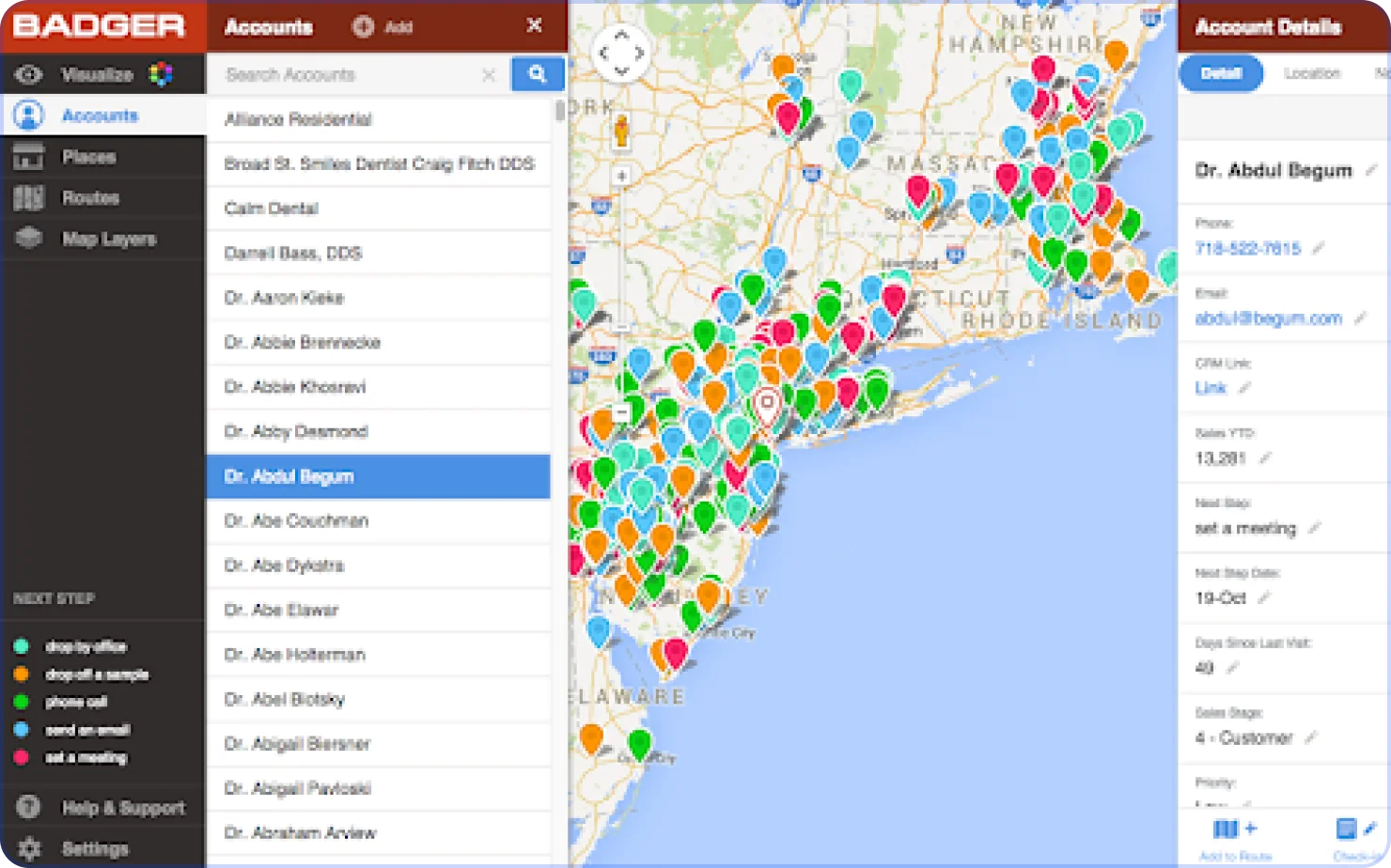Click the phone call green legend dot
Image resolution: width=1391 pixels, height=868 pixels.
click(21, 702)
